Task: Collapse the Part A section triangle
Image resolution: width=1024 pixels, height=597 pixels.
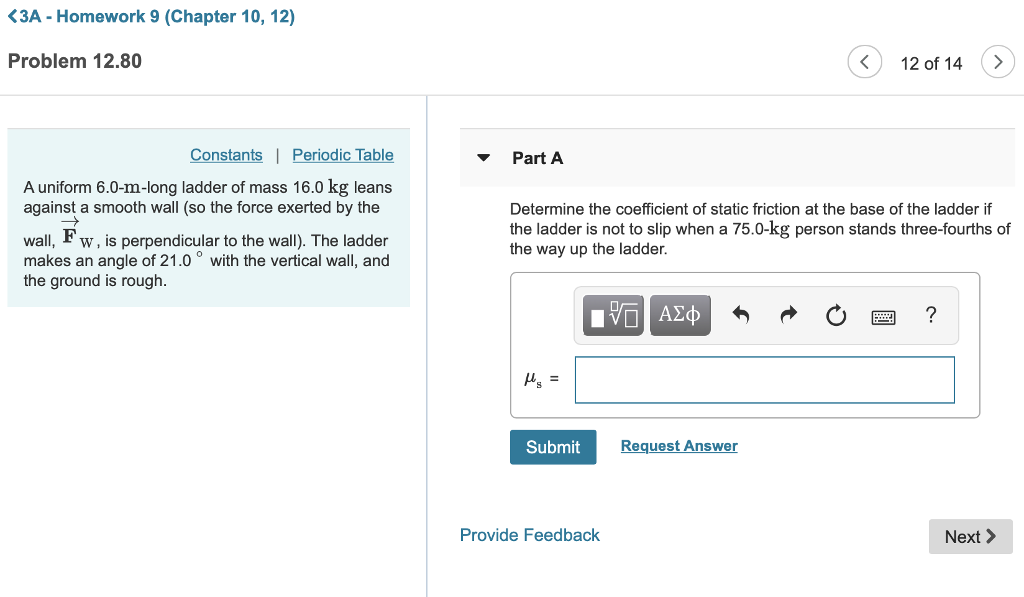Action: tap(483, 158)
